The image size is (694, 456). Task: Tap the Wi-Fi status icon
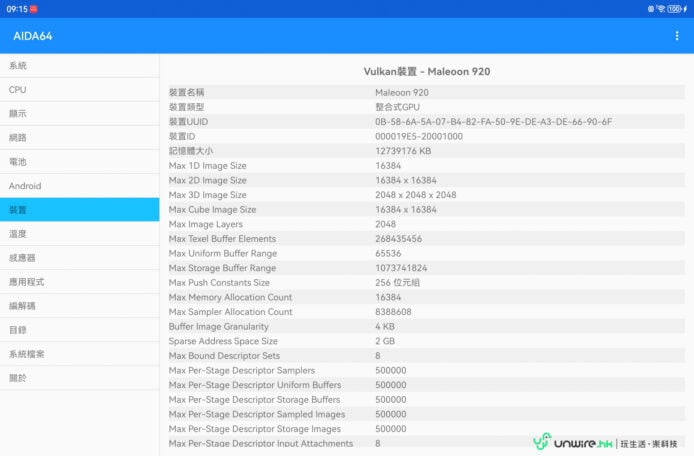tap(661, 9)
